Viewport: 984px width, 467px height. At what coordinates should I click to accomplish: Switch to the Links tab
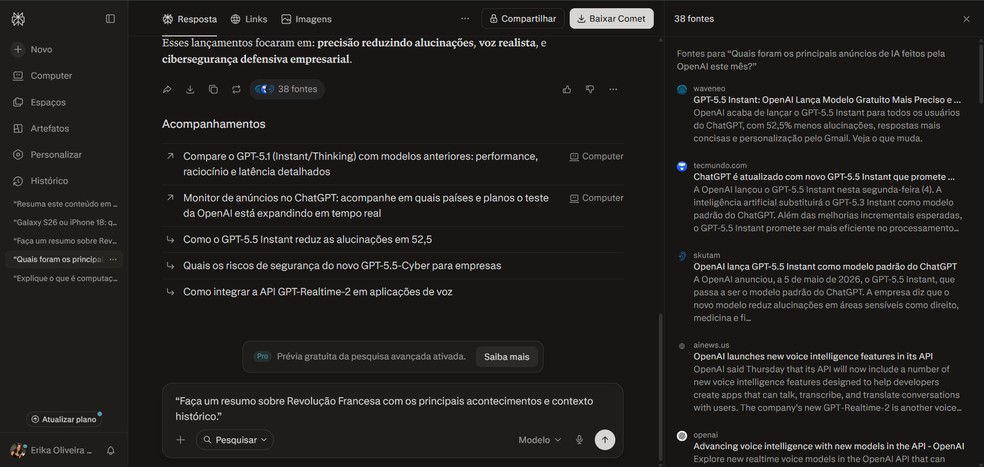[x=249, y=19]
